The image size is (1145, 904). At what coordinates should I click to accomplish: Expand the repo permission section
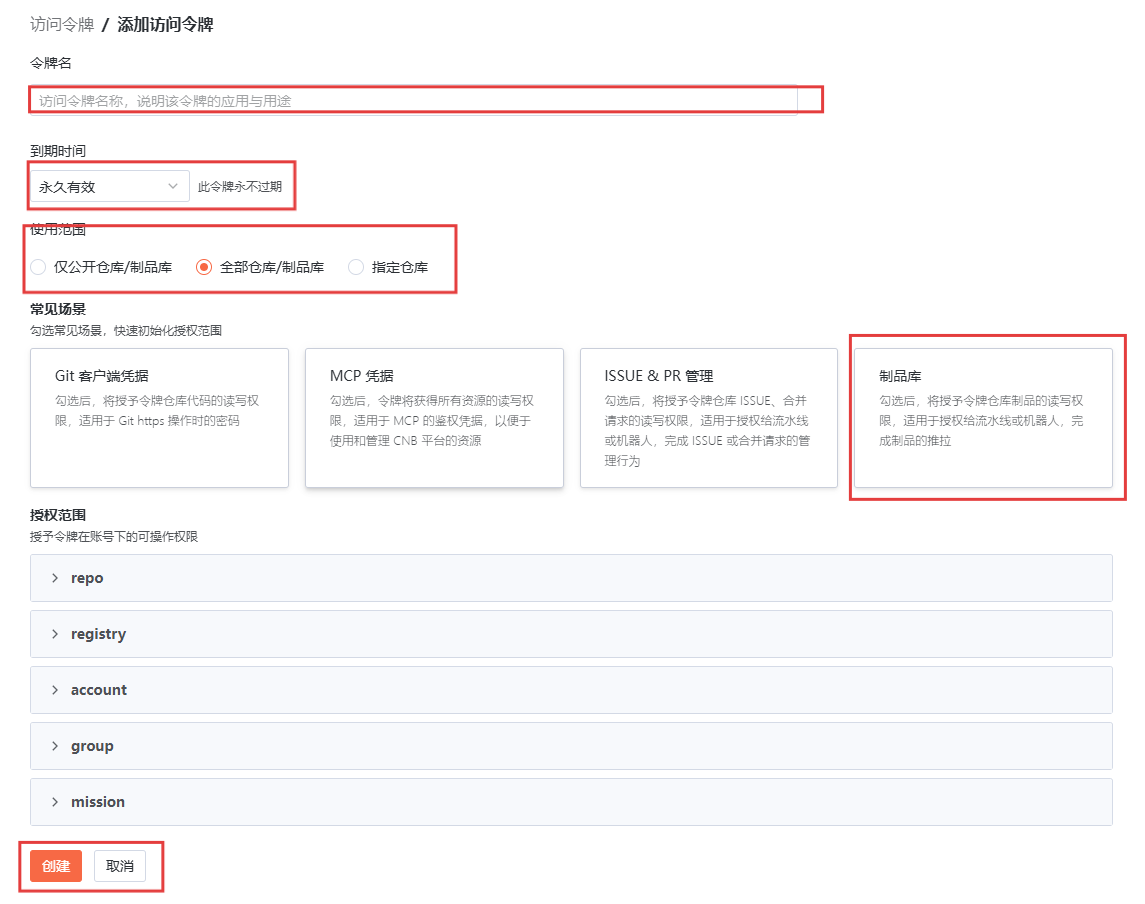[571, 578]
